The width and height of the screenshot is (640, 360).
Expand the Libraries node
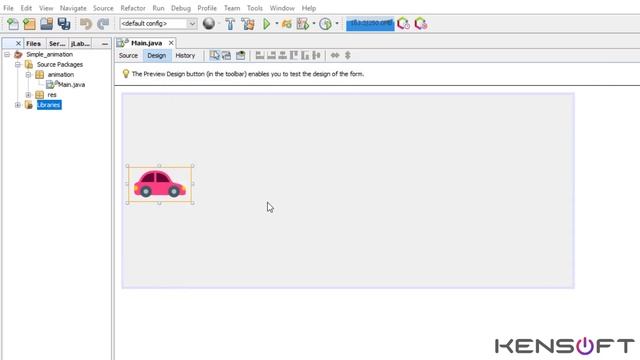[18, 105]
